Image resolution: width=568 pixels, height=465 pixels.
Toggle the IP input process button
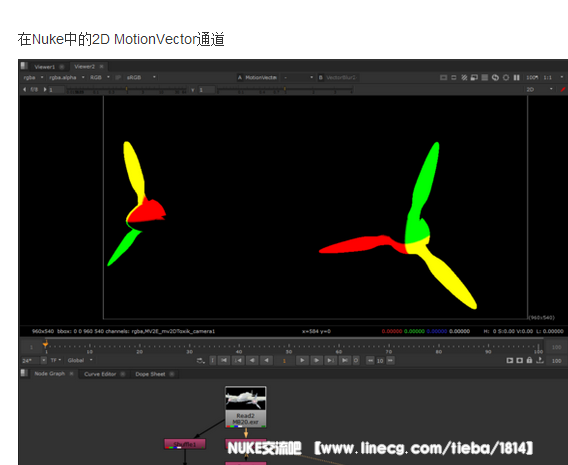coord(118,78)
